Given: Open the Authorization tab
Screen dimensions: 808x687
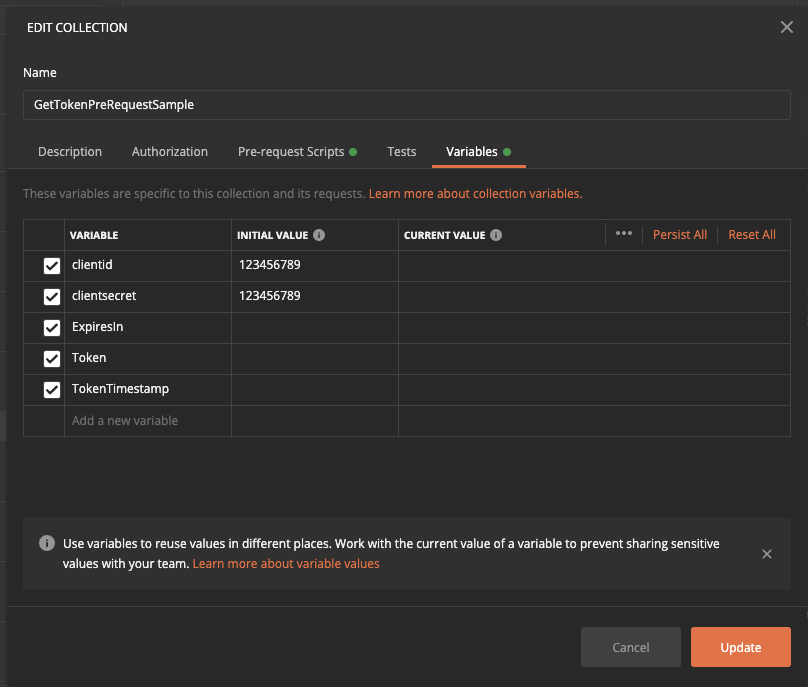Looking at the screenshot, I should (170, 152).
